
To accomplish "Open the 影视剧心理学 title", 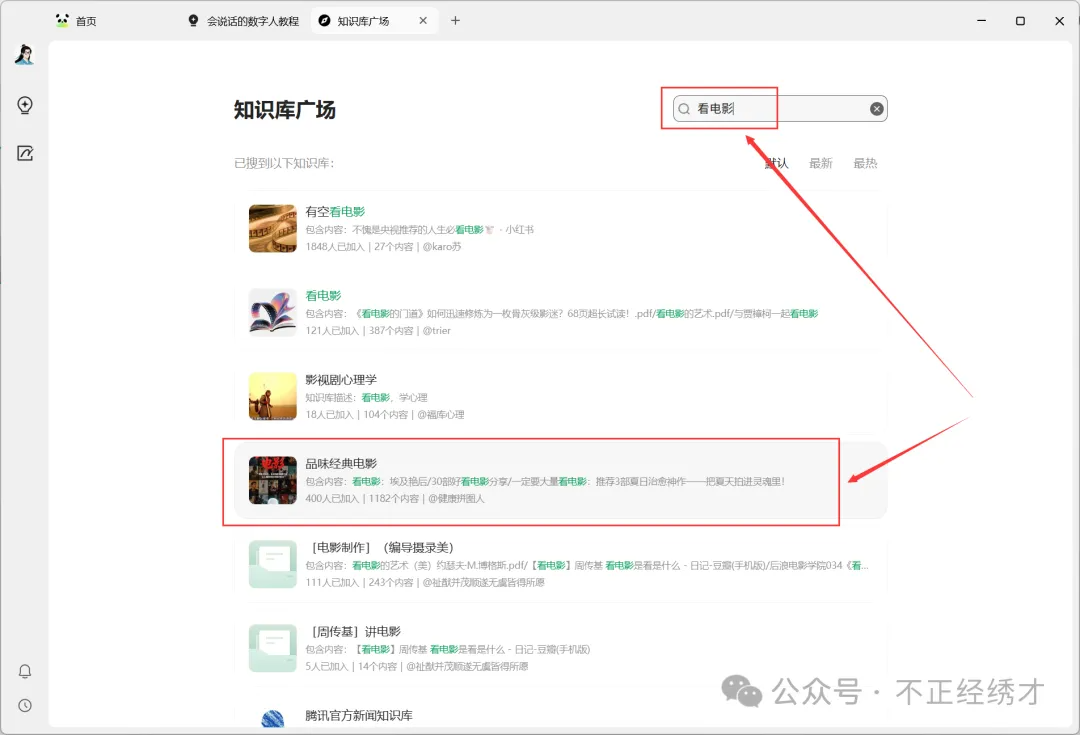I will pyautogui.click(x=341, y=380).
